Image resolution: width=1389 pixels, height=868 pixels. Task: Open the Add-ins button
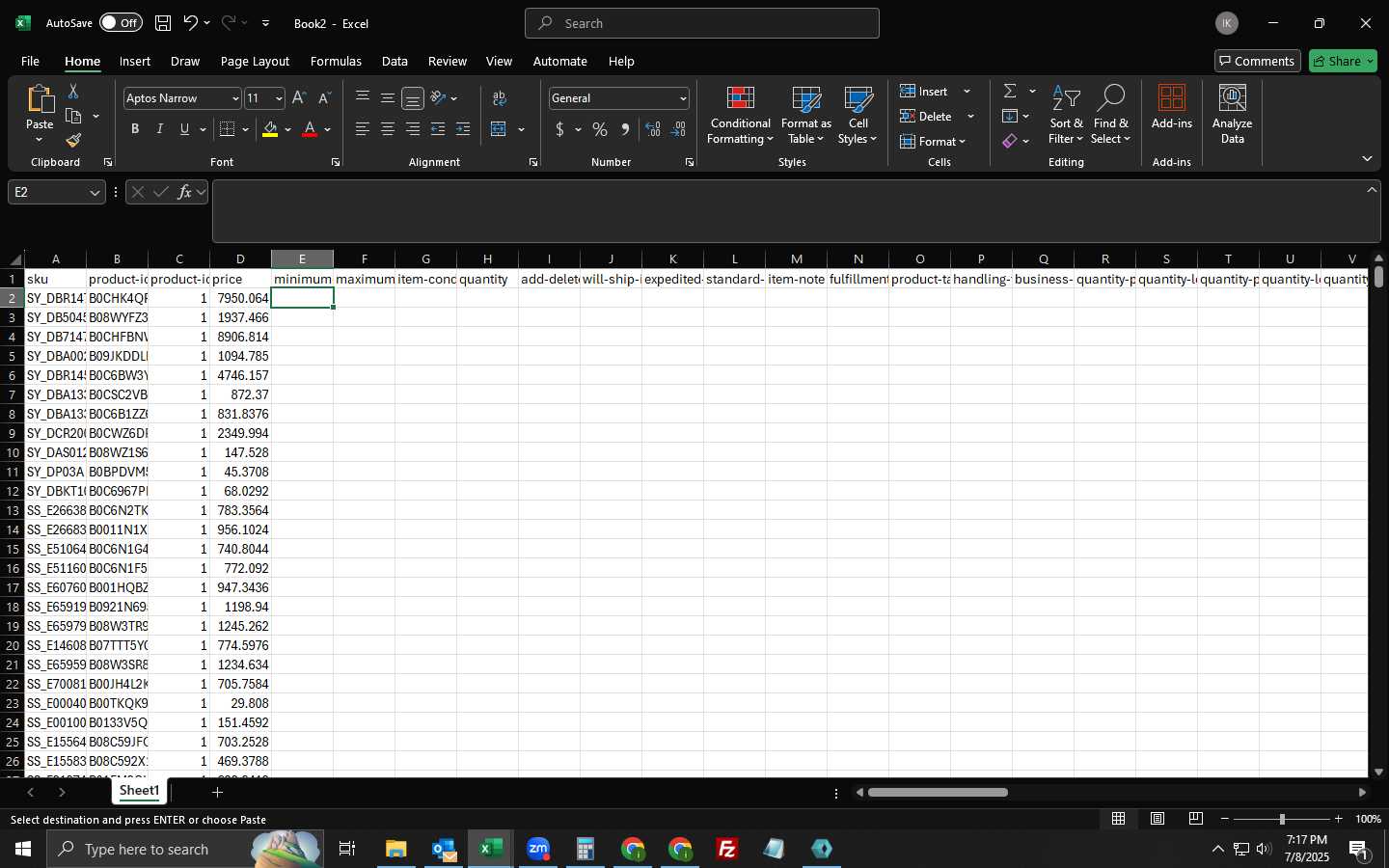click(1172, 108)
